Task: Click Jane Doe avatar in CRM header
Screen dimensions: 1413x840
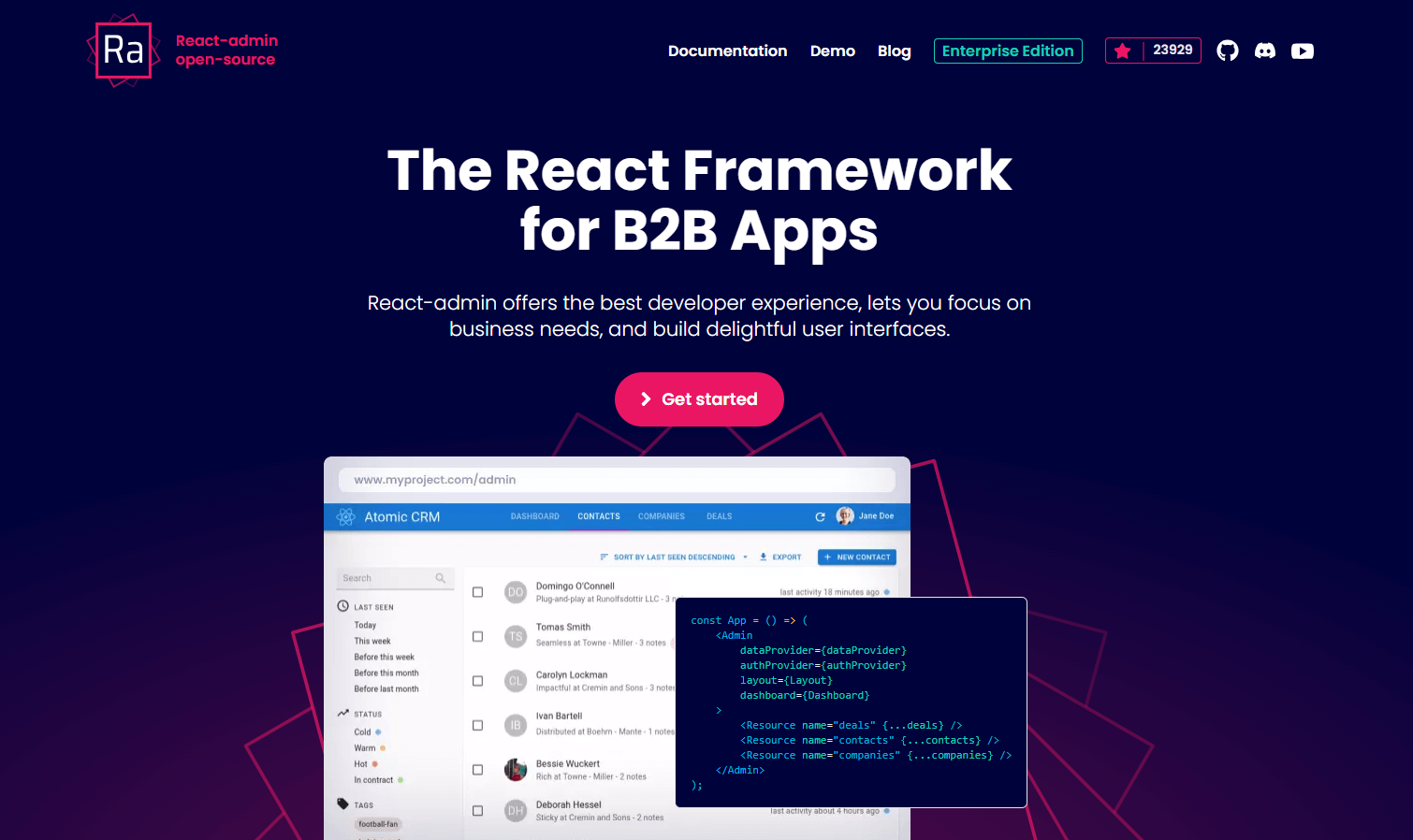Action: pyautogui.click(x=845, y=515)
